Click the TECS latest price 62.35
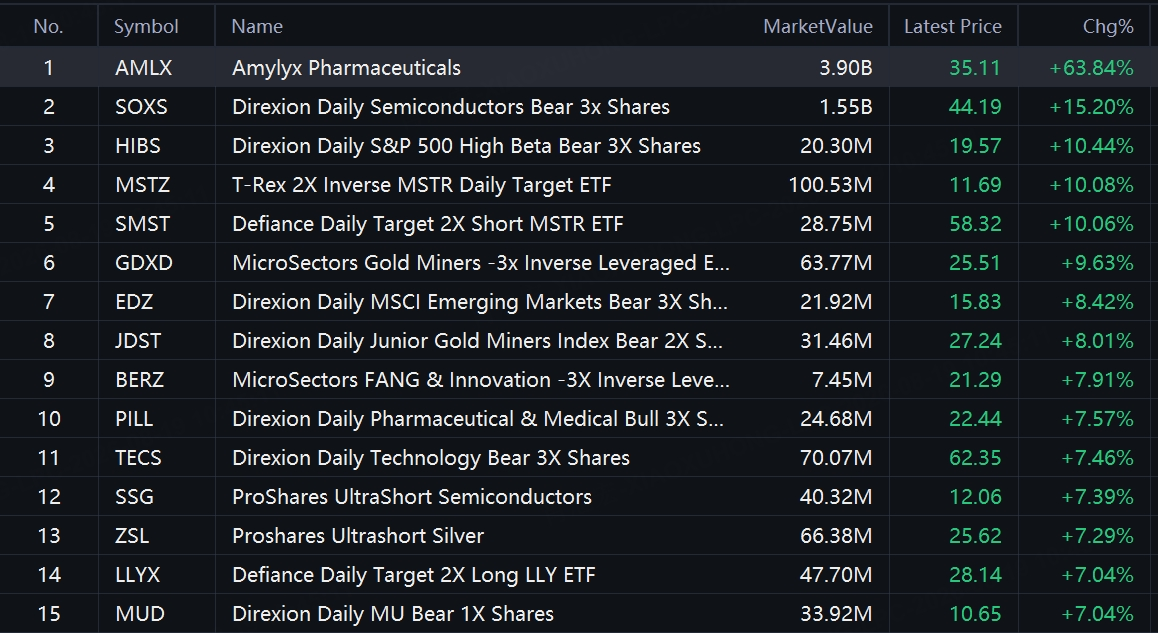Viewport: 1158px width, 633px height. pos(975,458)
